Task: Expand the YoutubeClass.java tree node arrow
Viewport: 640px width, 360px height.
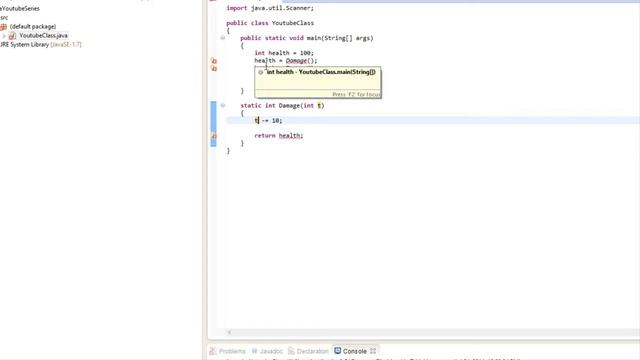Action: click(4, 36)
